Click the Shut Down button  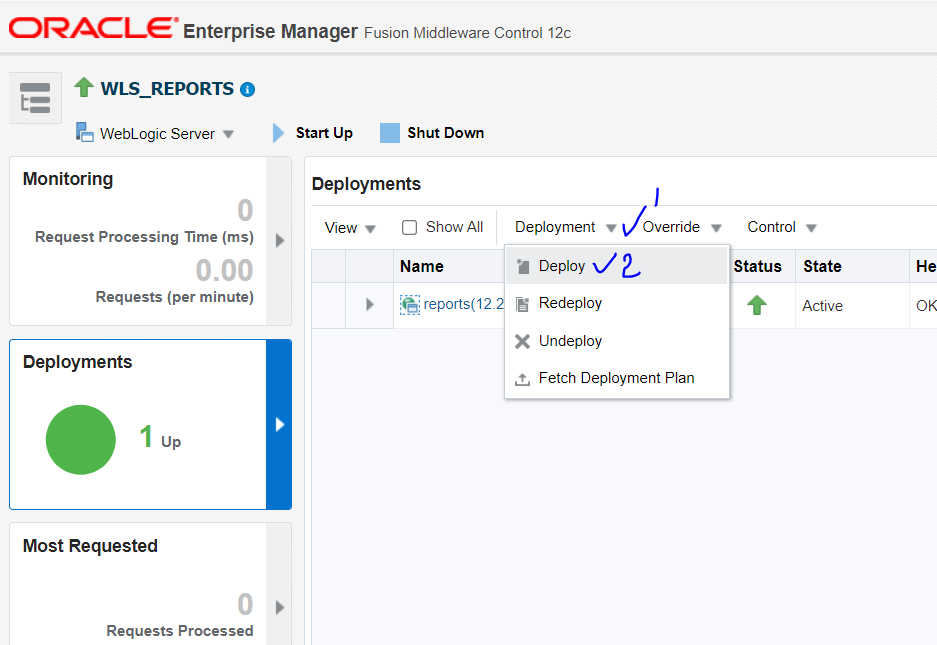pyautogui.click(x=432, y=133)
